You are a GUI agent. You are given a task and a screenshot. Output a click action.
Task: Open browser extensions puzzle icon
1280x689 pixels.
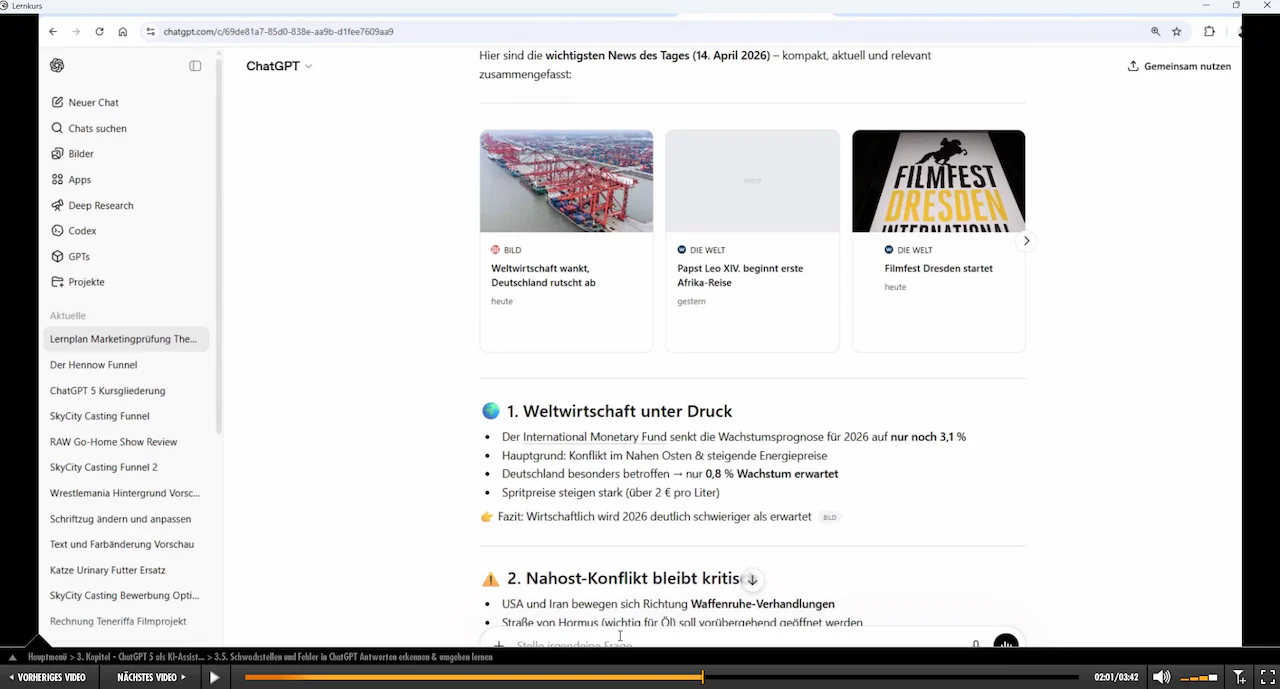1209,31
